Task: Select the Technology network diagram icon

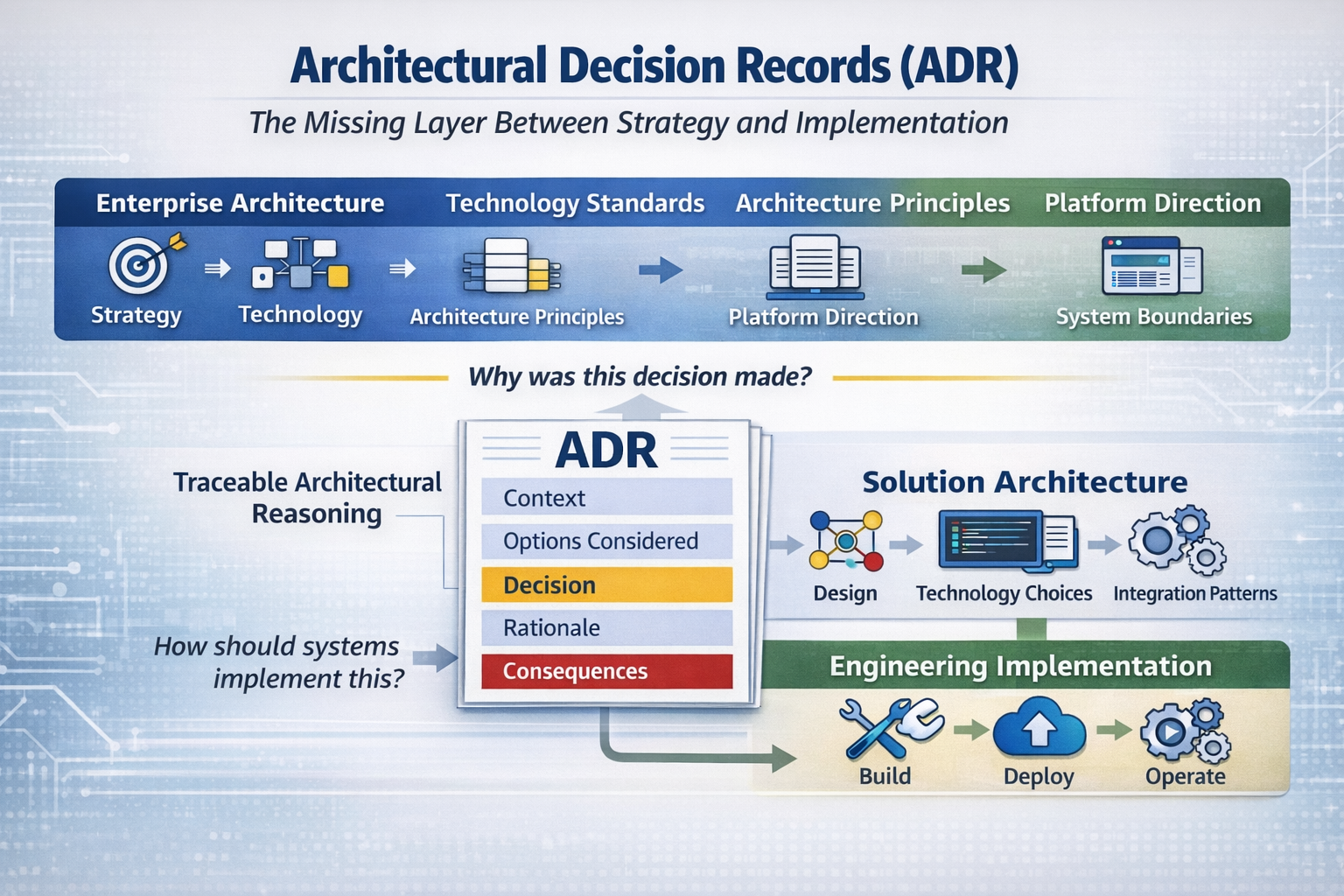Action: (300, 264)
